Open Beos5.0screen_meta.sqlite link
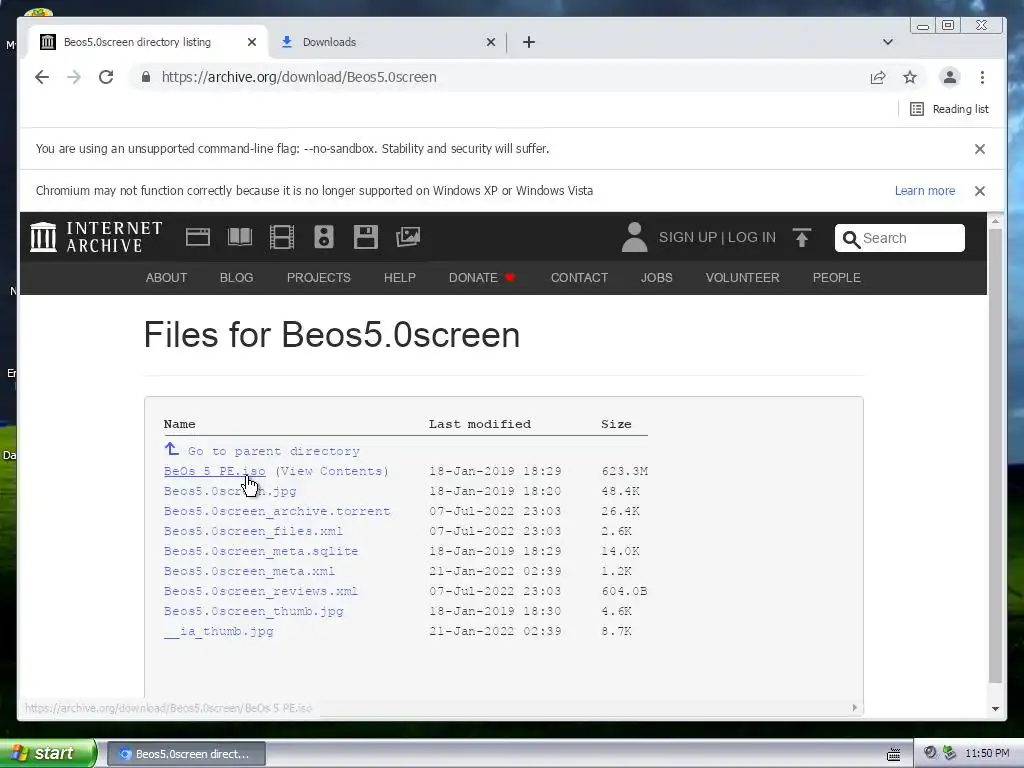 click(x=261, y=551)
